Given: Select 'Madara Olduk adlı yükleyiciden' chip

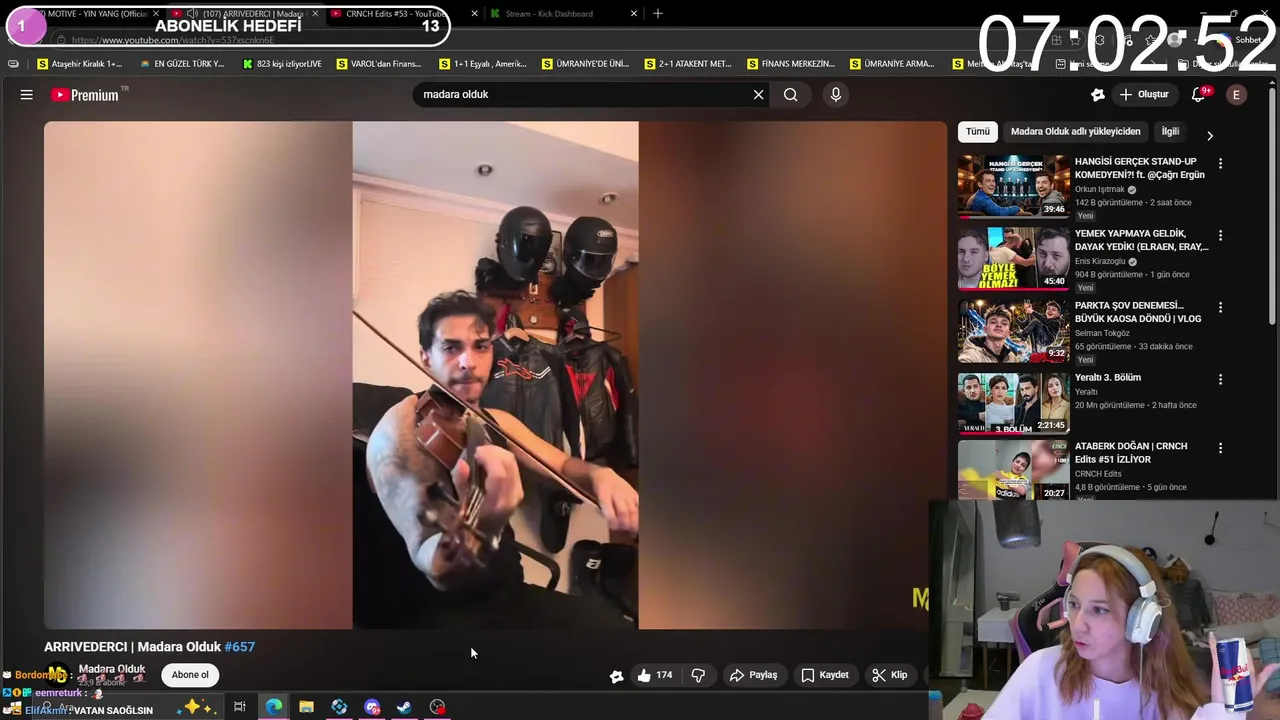Looking at the screenshot, I should 1075,132.
